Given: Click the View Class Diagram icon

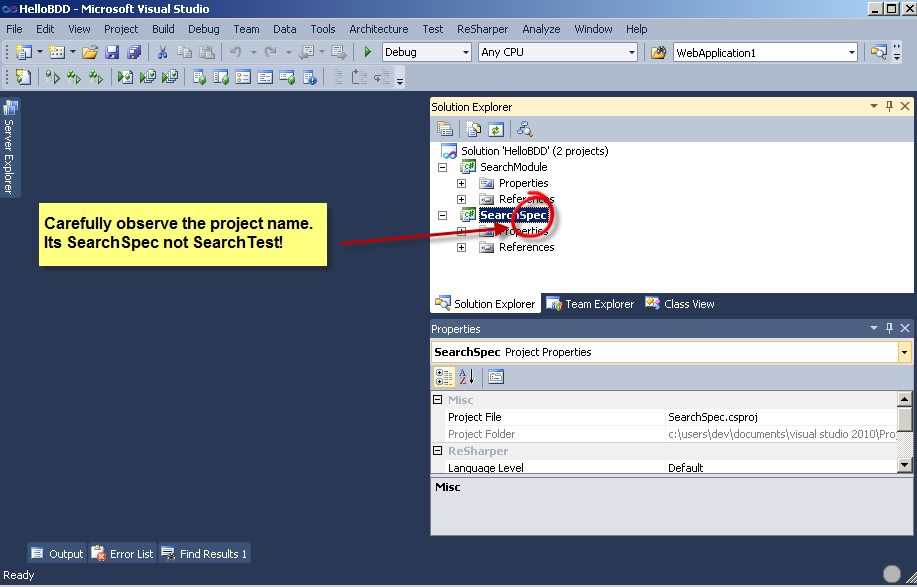Looking at the screenshot, I should click(525, 129).
